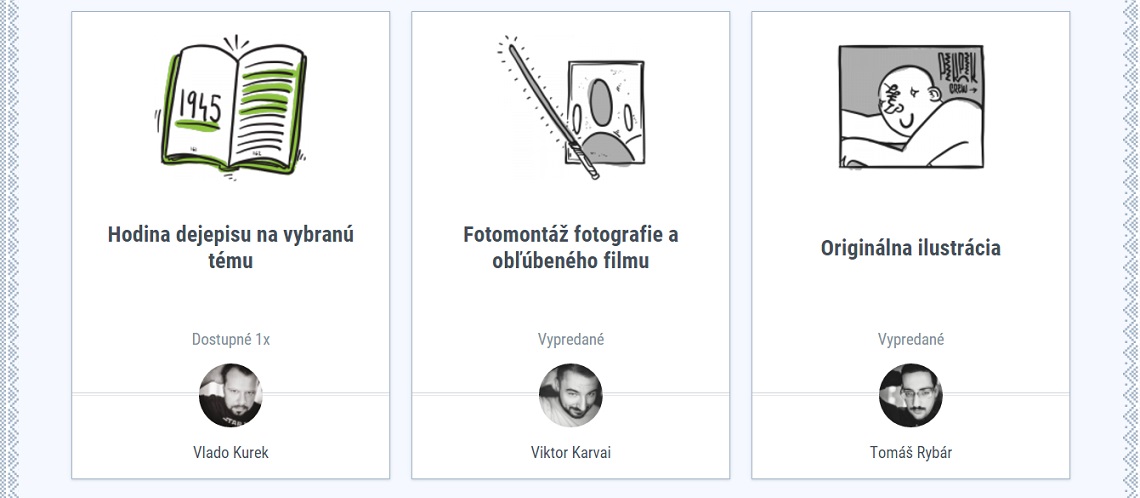The image size is (1140, 498).
Task: Open "Fotomontáž fotografie a obľúbeného filmu" title
Action: click(x=571, y=248)
